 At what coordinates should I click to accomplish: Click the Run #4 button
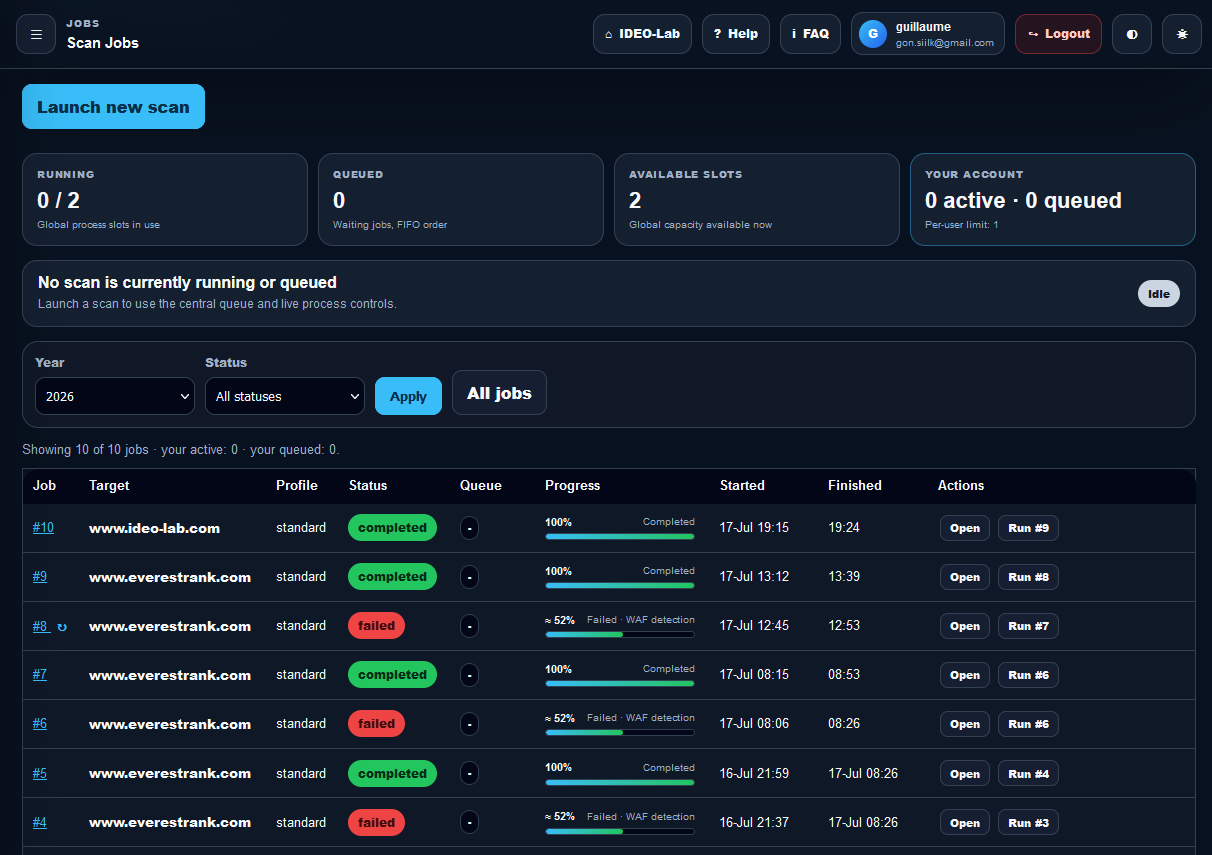coord(1028,773)
